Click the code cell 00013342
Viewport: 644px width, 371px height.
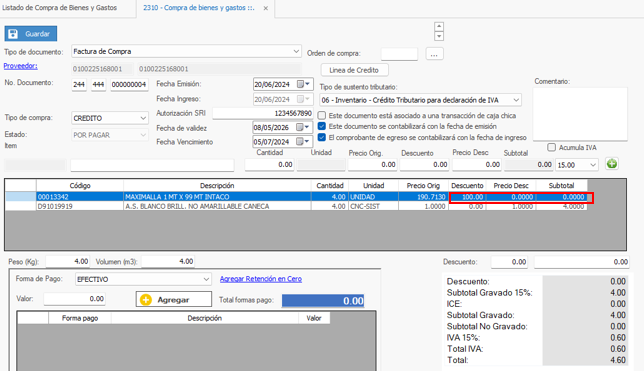click(80, 197)
